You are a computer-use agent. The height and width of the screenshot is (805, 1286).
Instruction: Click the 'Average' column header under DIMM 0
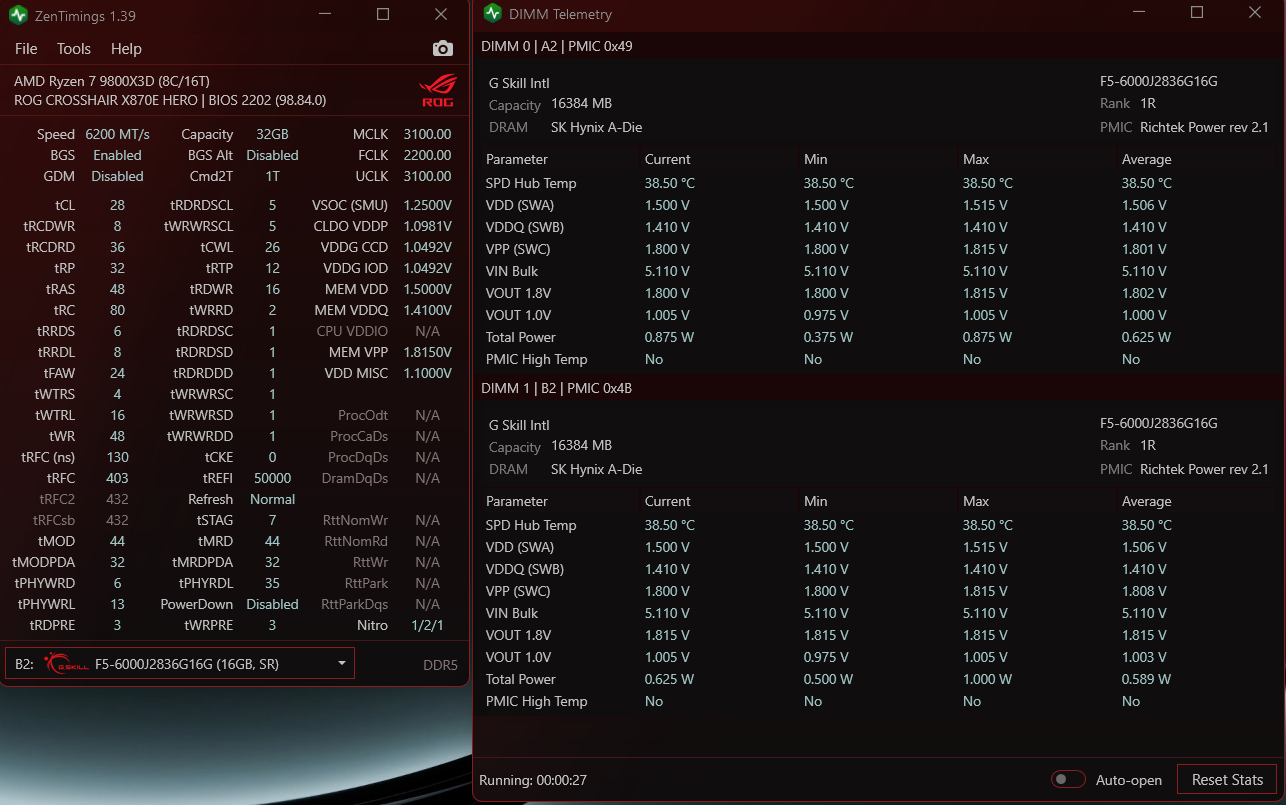[1146, 159]
